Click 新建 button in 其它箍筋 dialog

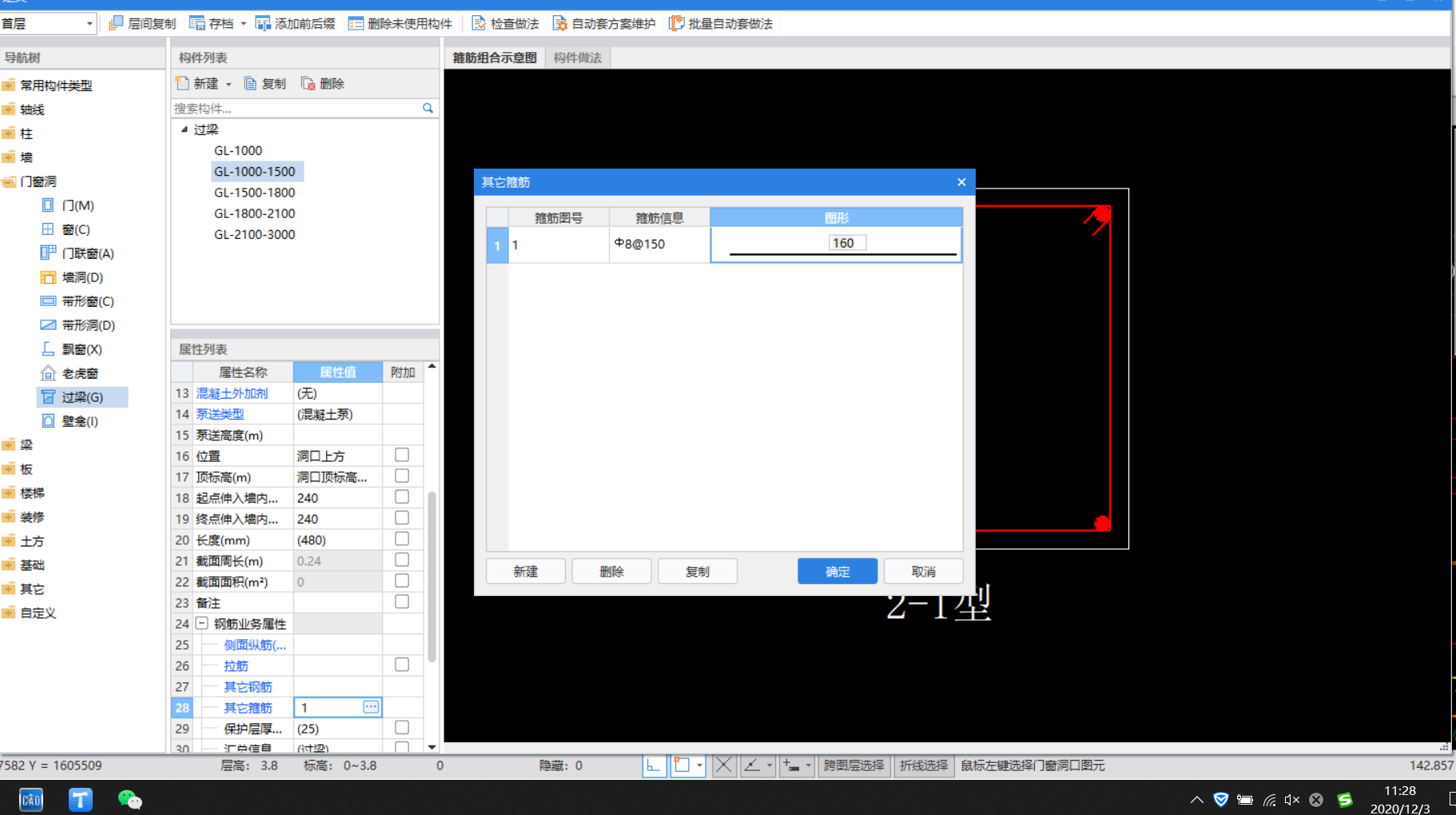526,571
